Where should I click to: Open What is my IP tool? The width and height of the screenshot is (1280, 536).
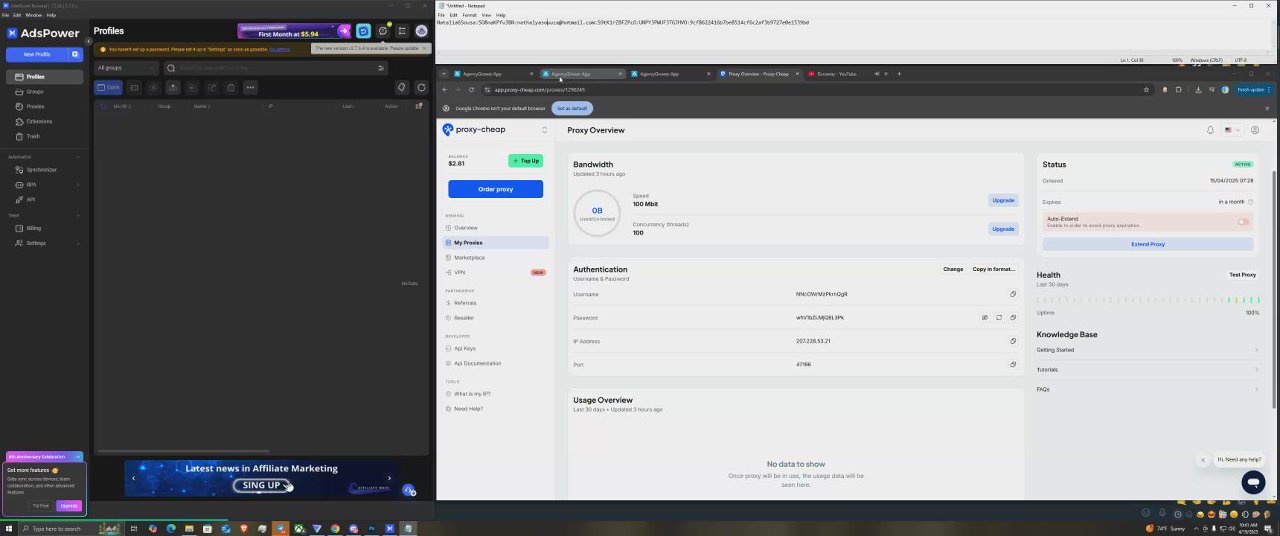[x=497, y=394]
